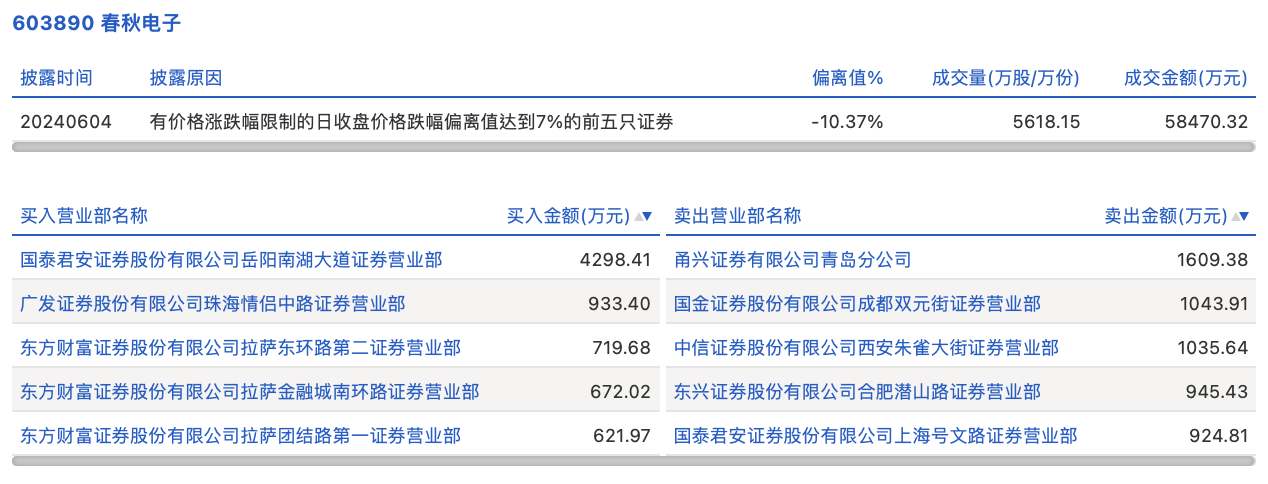
Task: Open the 603890 春秋电子 stock title link
Action: [x=96, y=23]
